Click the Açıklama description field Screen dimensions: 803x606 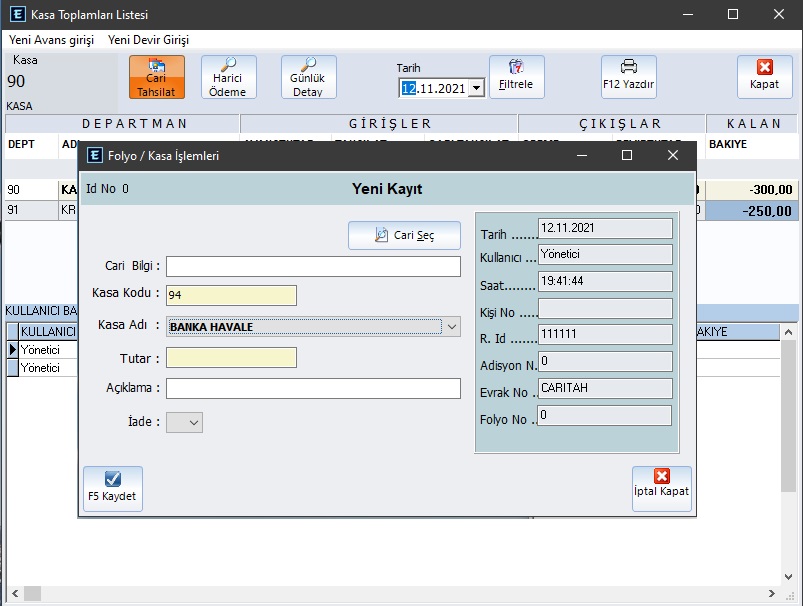(x=313, y=388)
